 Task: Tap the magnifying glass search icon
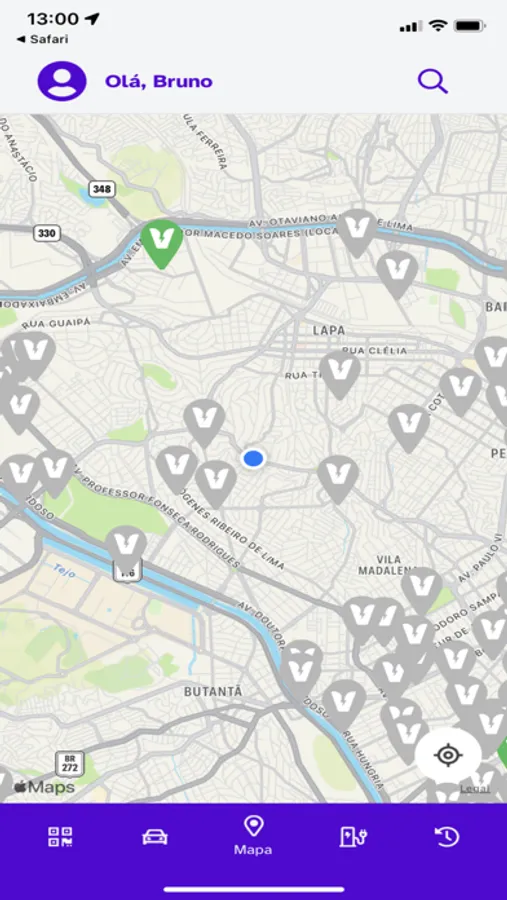pos(432,81)
